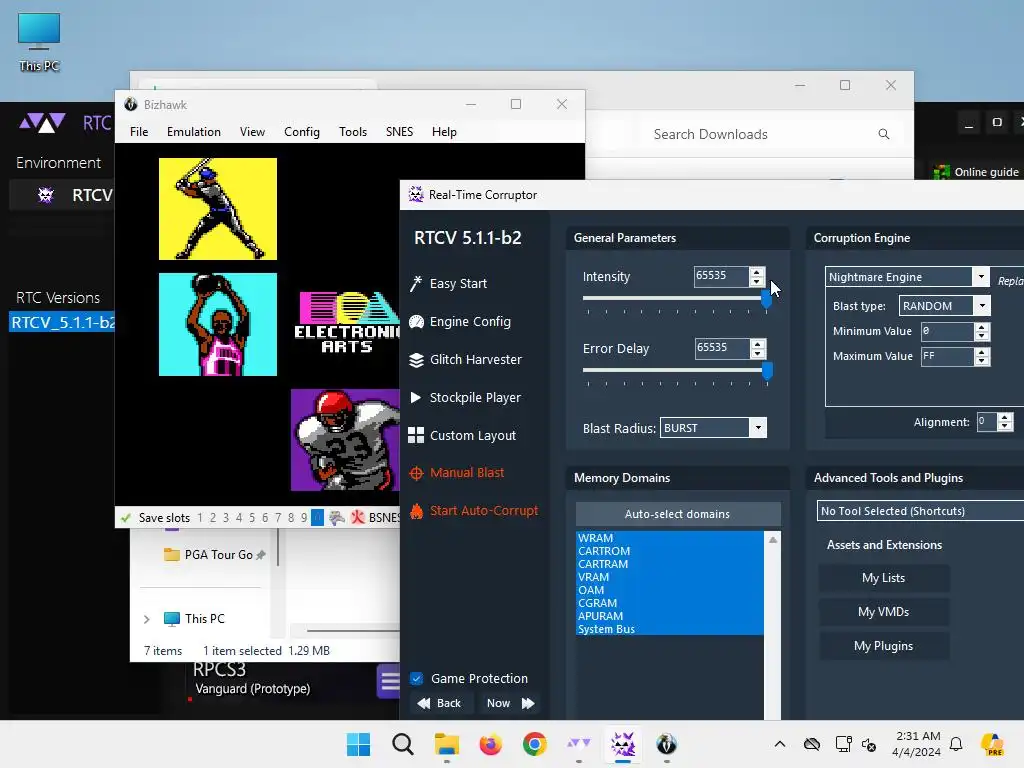Open Bizhawk File menu

click(139, 132)
